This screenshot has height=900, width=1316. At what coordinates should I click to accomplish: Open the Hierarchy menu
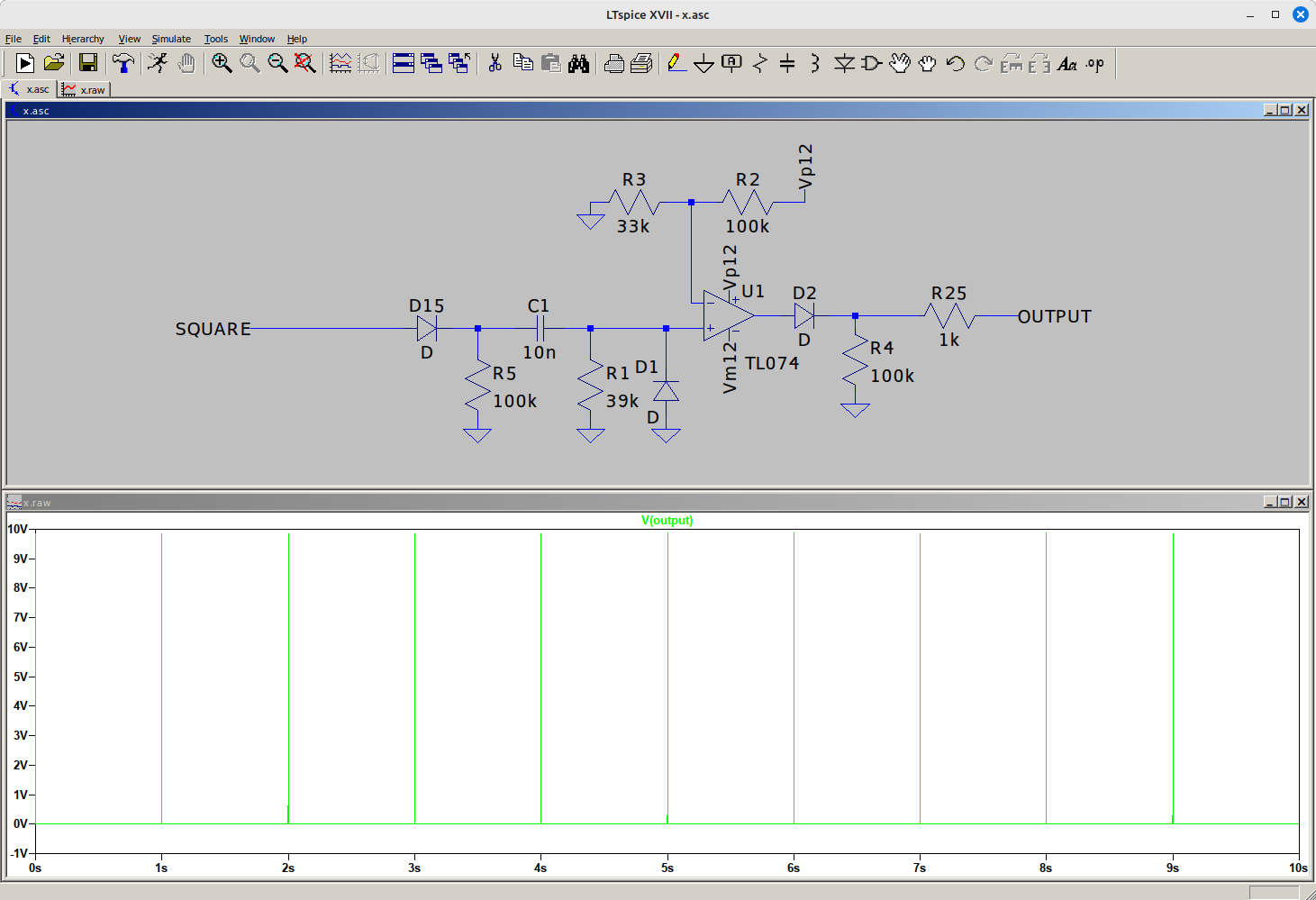click(x=83, y=39)
